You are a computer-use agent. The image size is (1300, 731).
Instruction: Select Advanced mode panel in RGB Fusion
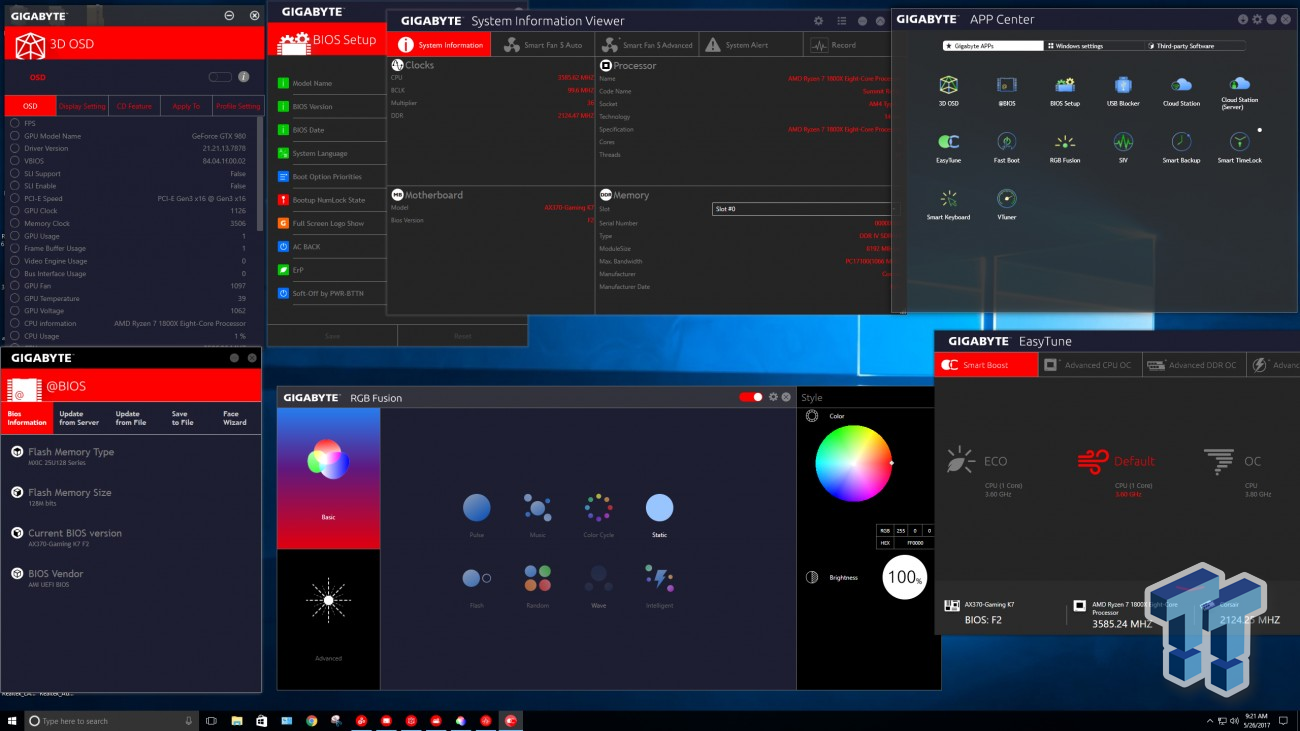click(x=328, y=619)
